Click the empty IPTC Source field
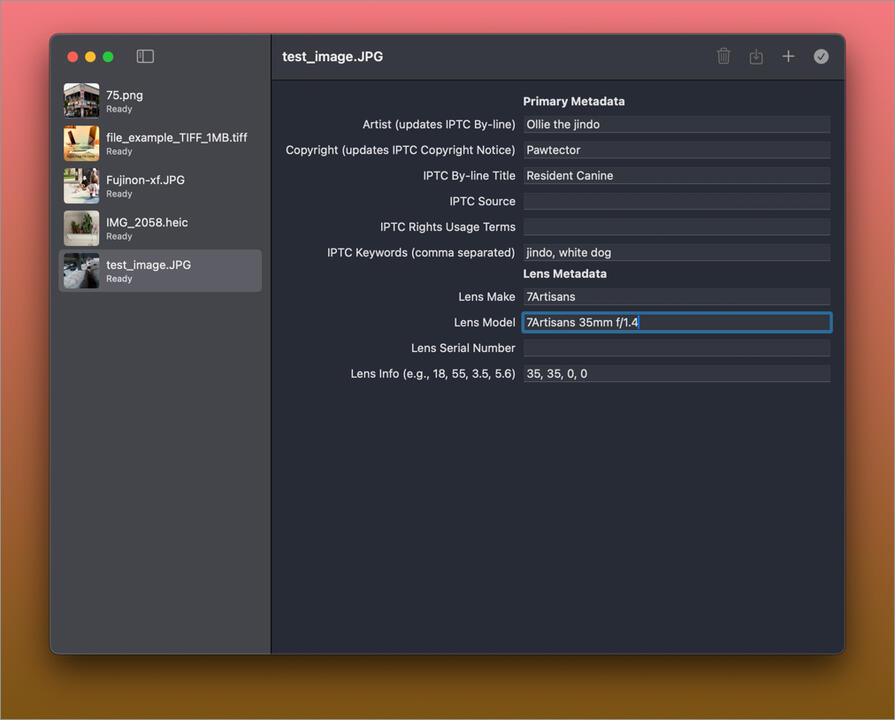Image resolution: width=895 pixels, height=720 pixels. (x=676, y=202)
